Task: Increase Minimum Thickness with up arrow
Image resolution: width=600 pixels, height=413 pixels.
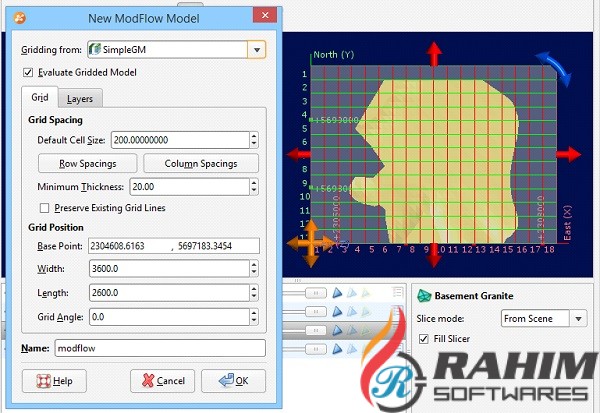Action: (x=254, y=183)
